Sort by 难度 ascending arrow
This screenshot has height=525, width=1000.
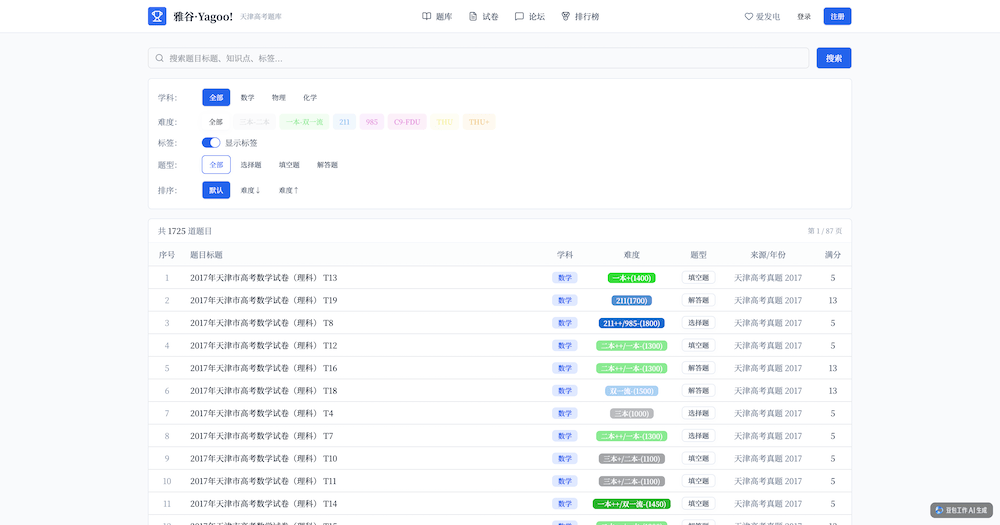point(288,190)
